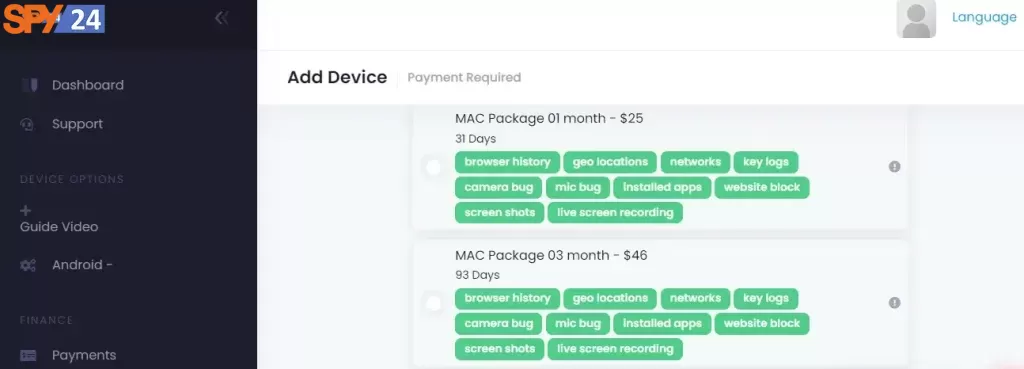Click the live screen recording tag in first package

point(615,212)
